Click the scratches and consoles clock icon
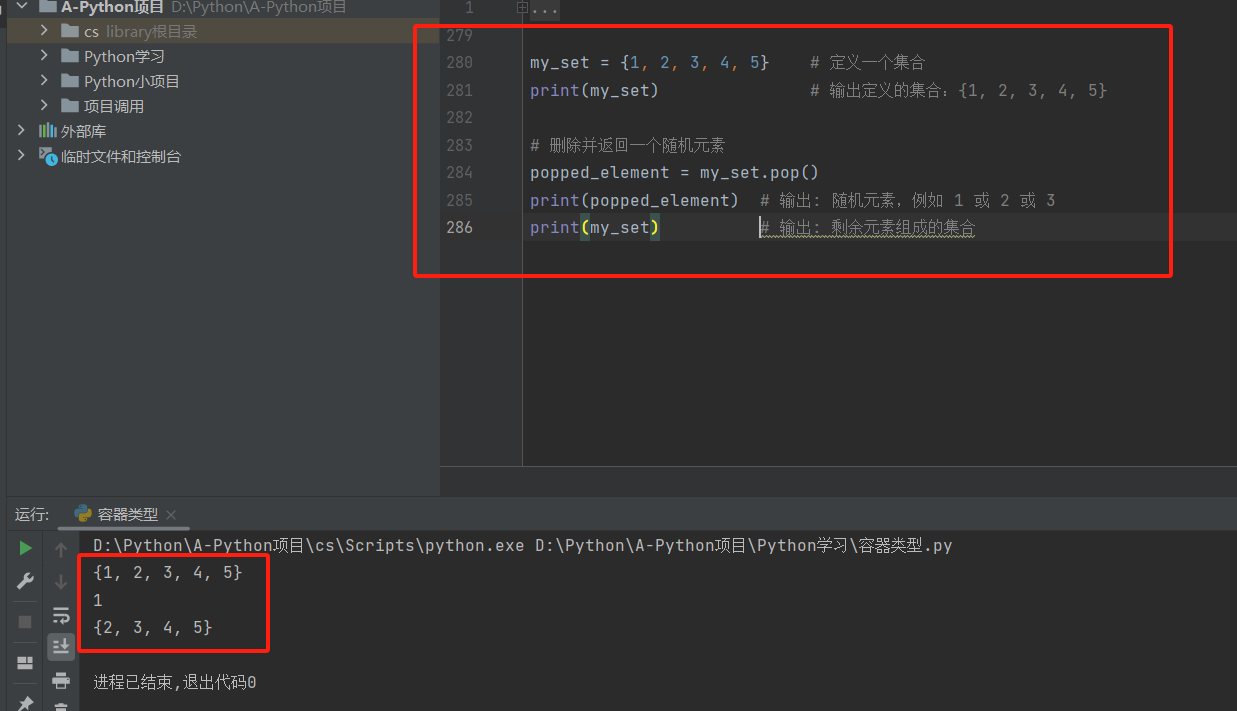Image resolution: width=1237 pixels, height=711 pixels. [x=48, y=156]
